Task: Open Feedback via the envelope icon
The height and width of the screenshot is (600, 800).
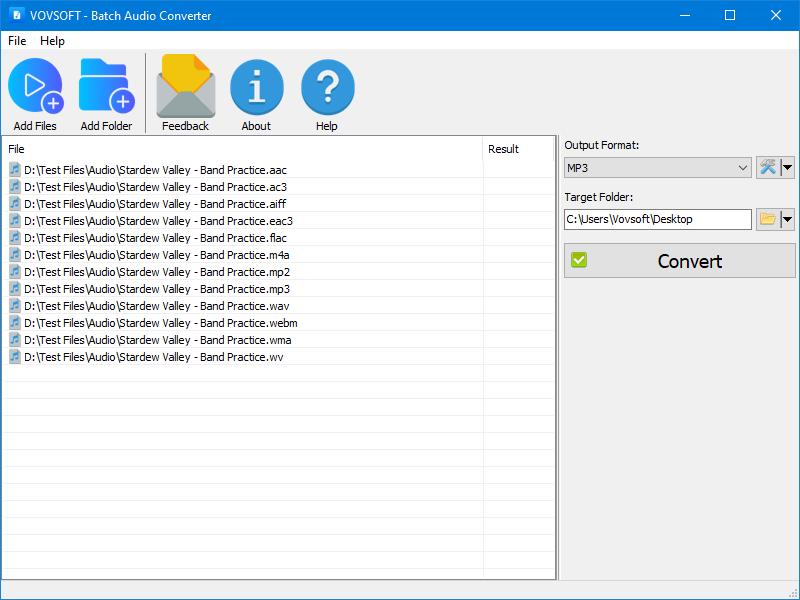Action: (x=184, y=88)
